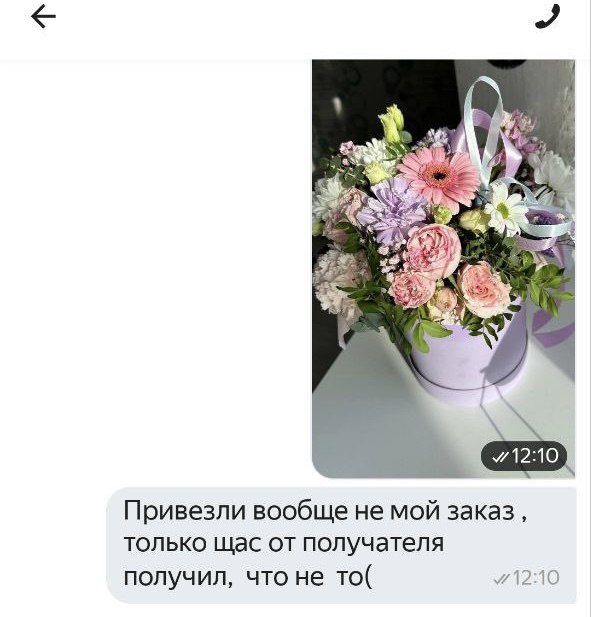
Task: Tap the 12:10 timestamp badge on the photo
Action: (x=524, y=456)
